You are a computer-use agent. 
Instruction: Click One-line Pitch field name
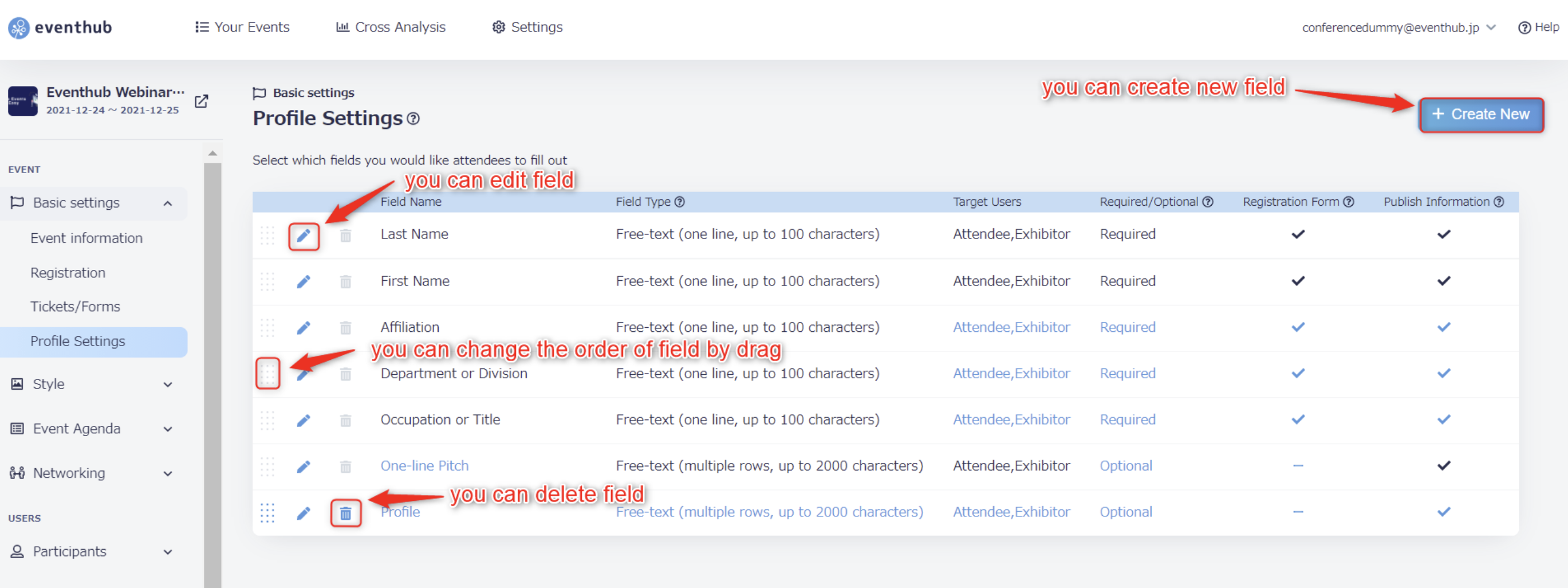click(424, 466)
